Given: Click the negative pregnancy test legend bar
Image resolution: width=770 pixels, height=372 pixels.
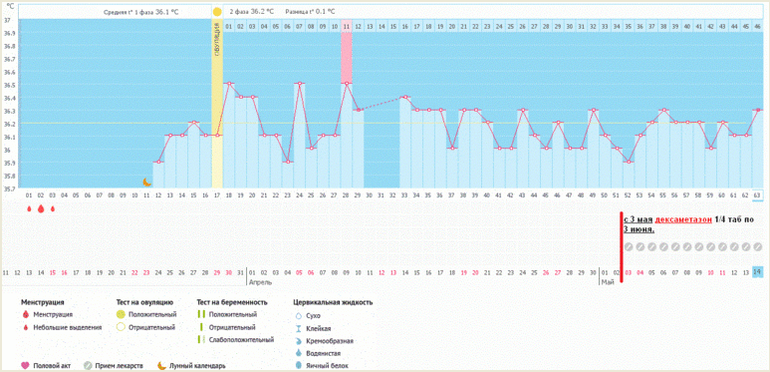Looking at the screenshot, I should pos(200,327).
